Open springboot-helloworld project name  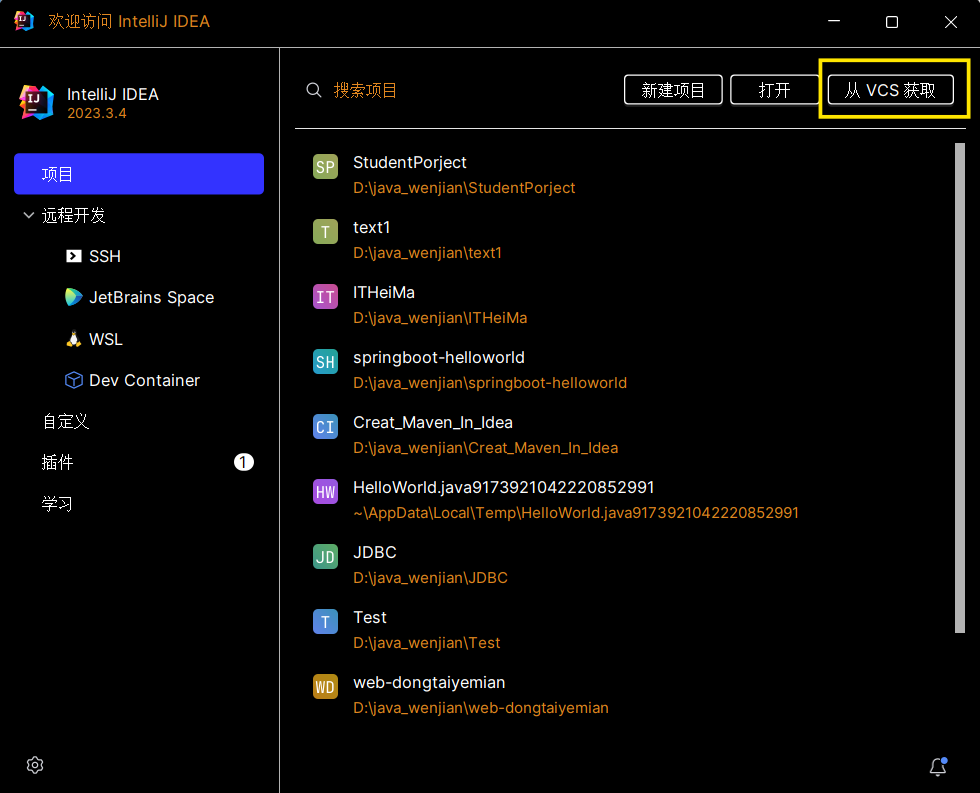tap(439, 357)
